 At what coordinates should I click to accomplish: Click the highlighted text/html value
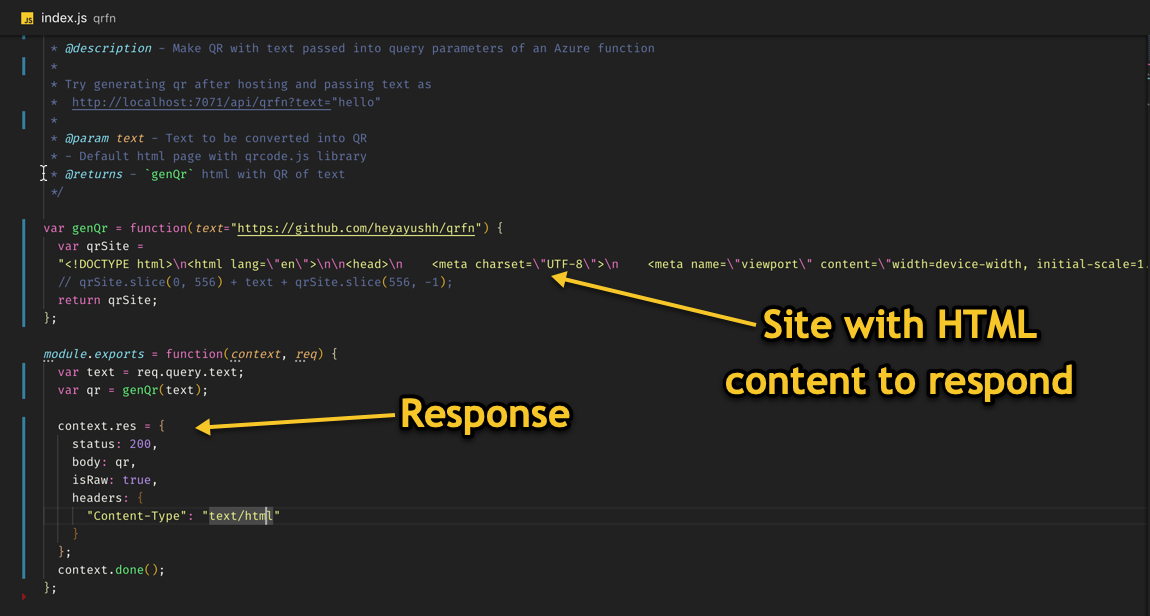(x=241, y=516)
